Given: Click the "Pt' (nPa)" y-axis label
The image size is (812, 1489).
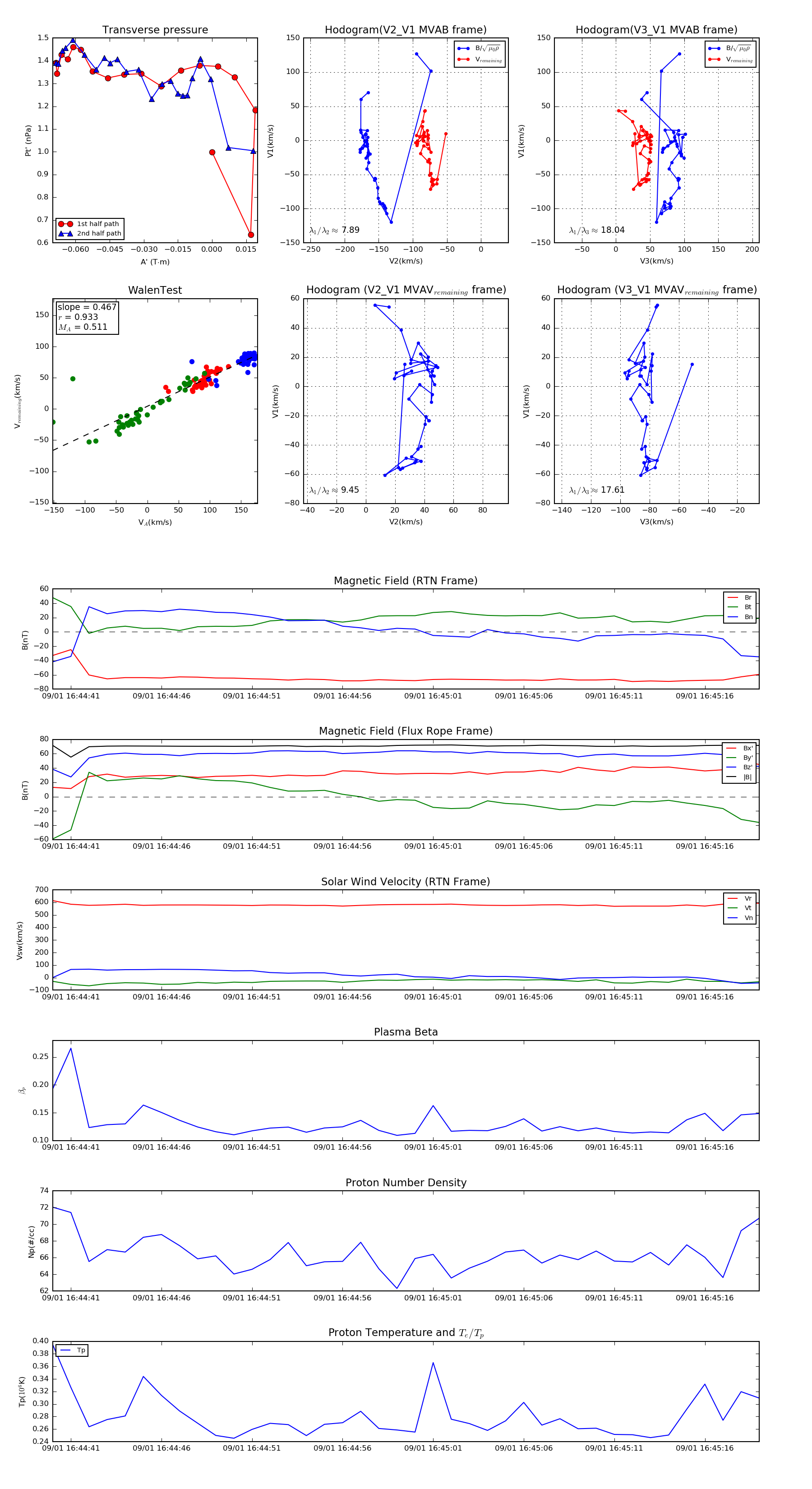Looking at the screenshot, I should pyautogui.click(x=28, y=140).
